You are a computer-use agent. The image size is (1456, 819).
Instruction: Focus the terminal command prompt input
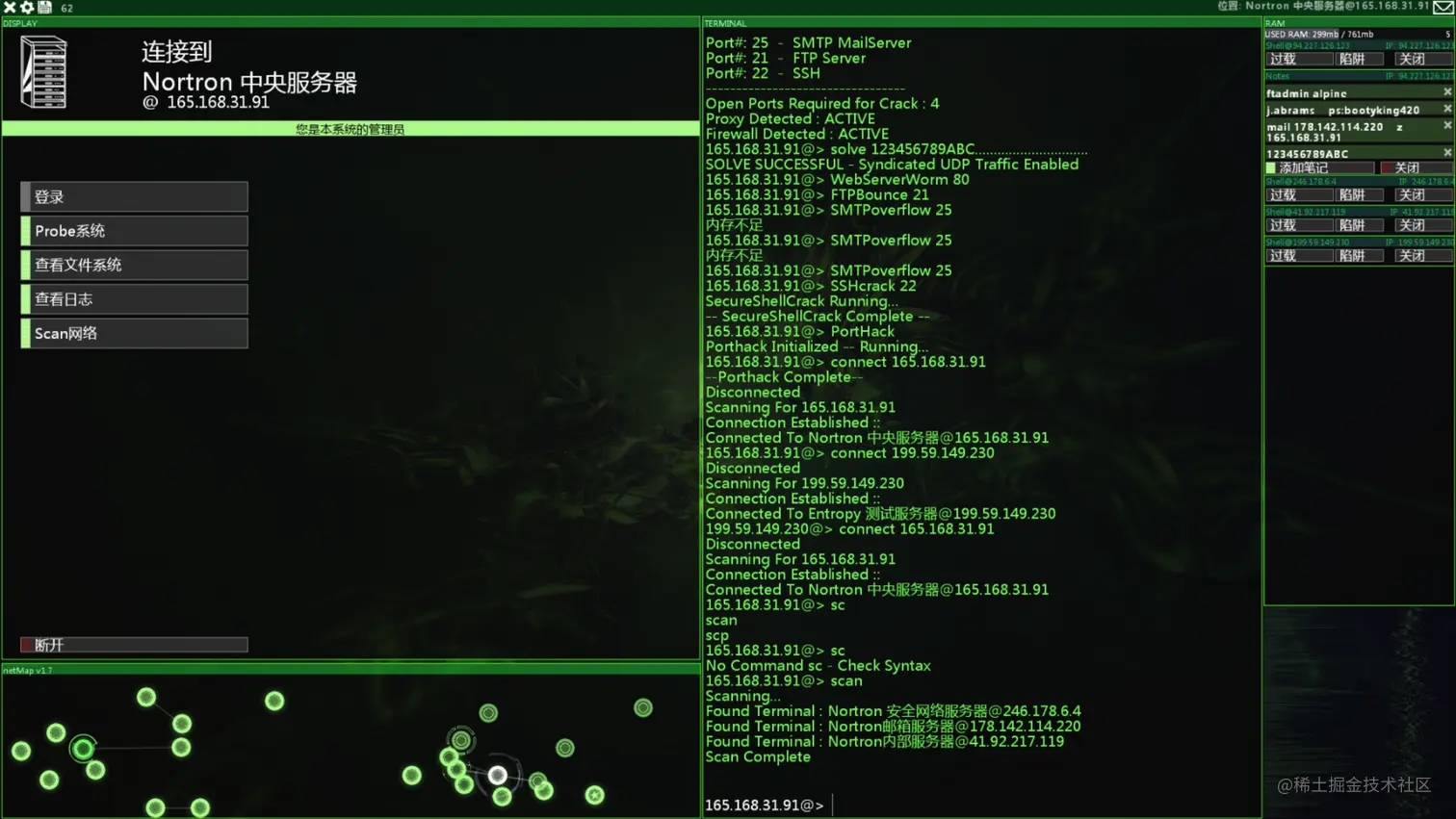coord(980,805)
